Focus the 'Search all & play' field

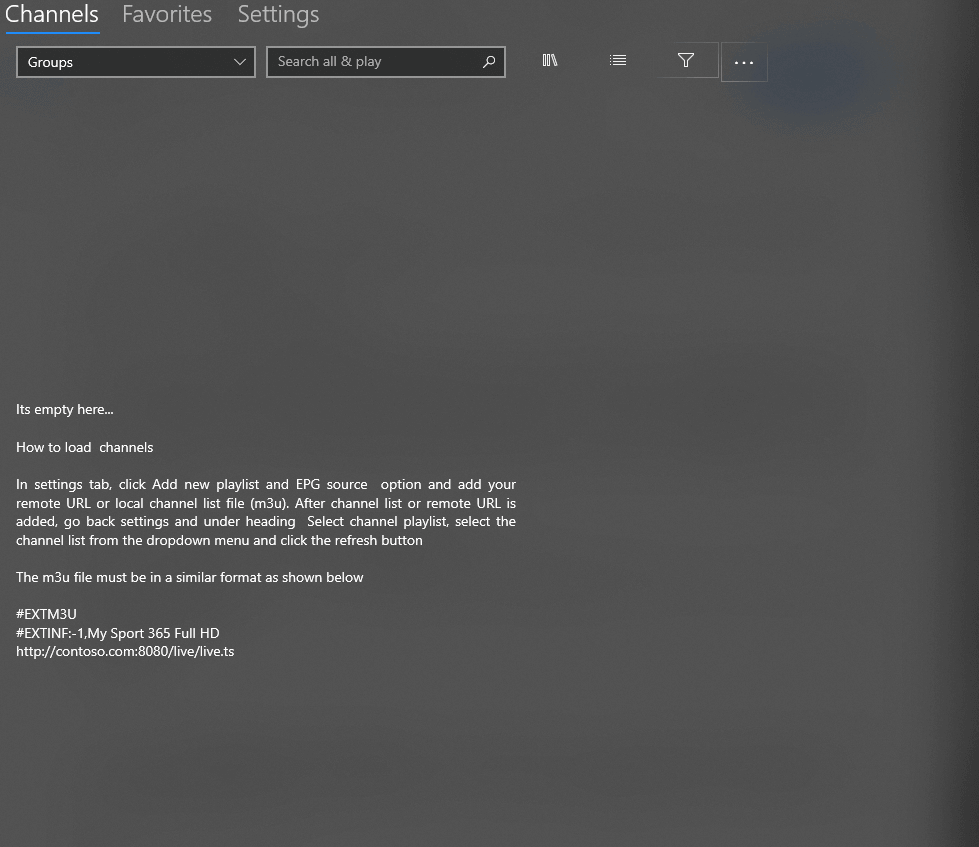pyautogui.click(x=386, y=62)
